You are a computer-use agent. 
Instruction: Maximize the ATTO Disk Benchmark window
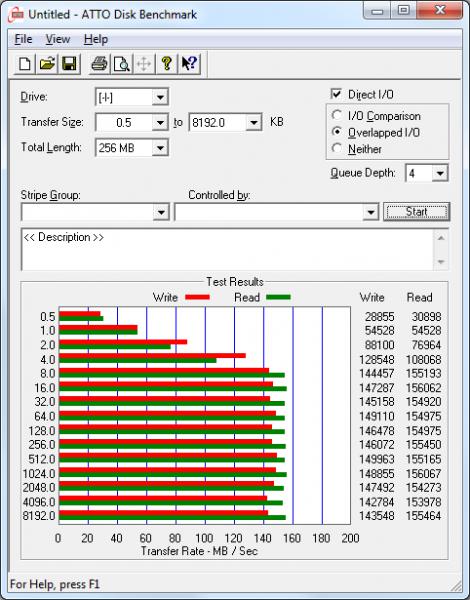[x=403, y=10]
